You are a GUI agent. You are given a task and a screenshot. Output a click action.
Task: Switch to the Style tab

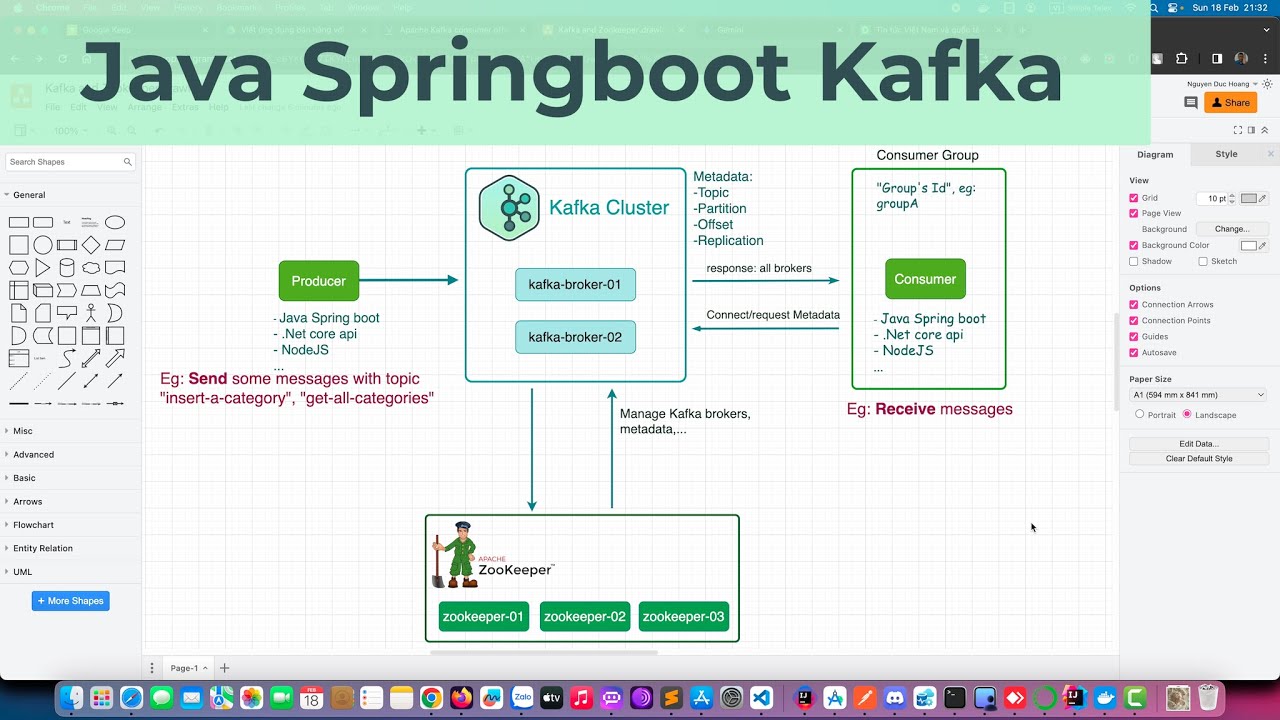pos(1226,154)
